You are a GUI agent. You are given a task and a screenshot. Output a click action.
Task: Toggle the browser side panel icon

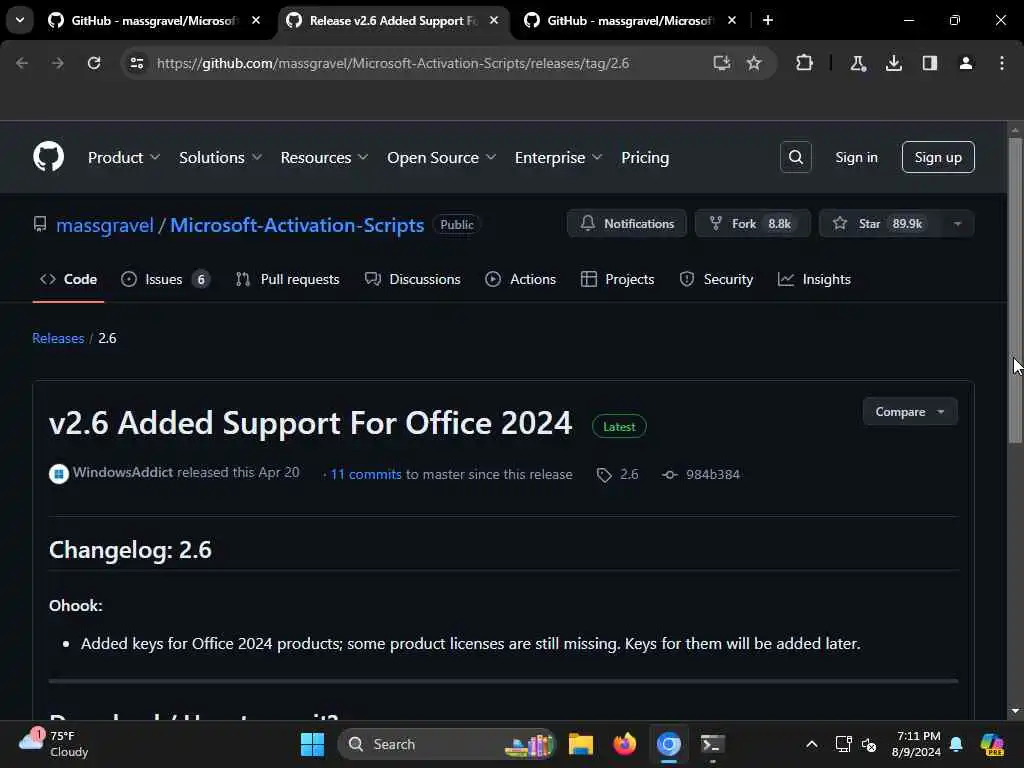(929, 63)
